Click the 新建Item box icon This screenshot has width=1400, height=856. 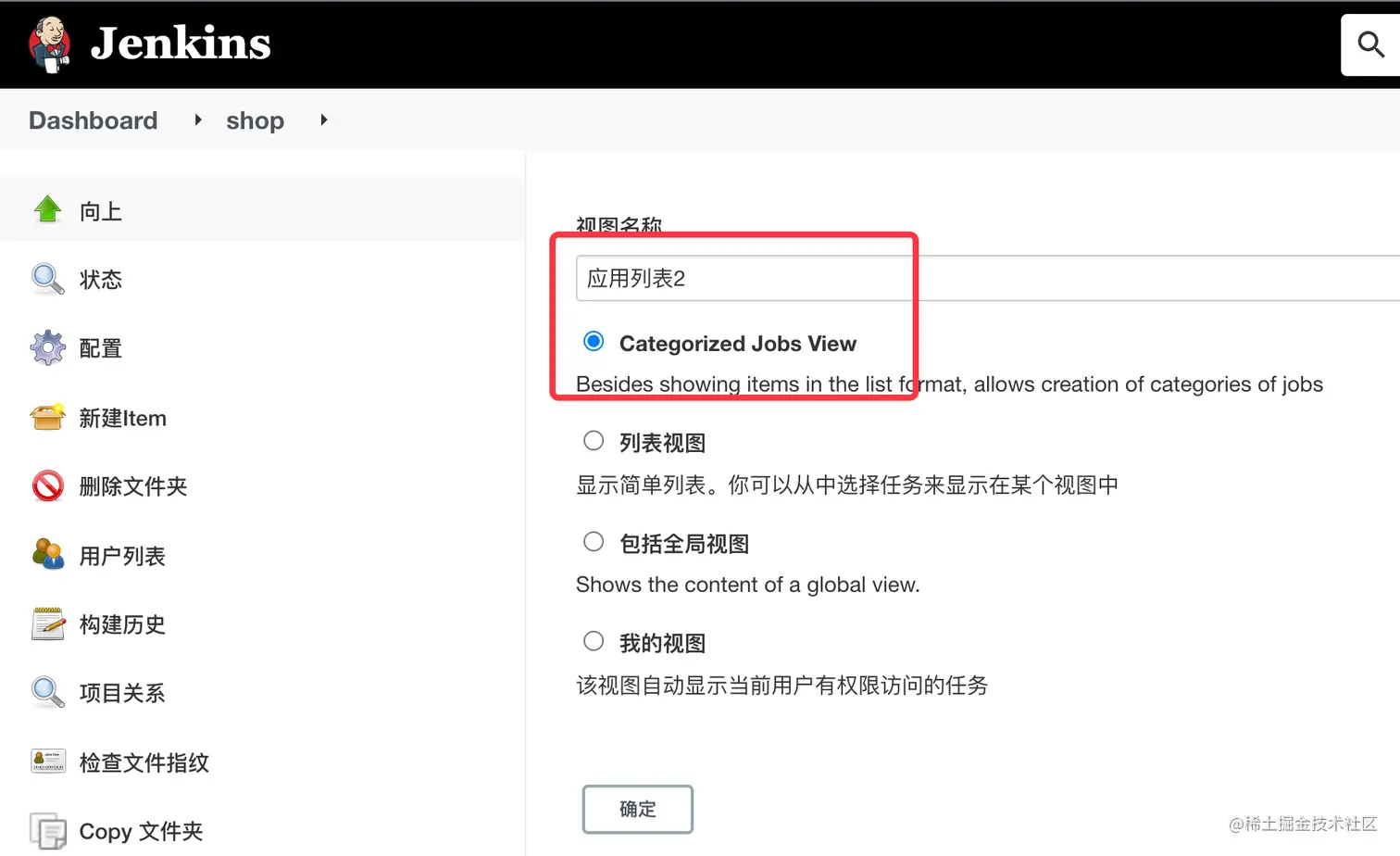pos(48,417)
